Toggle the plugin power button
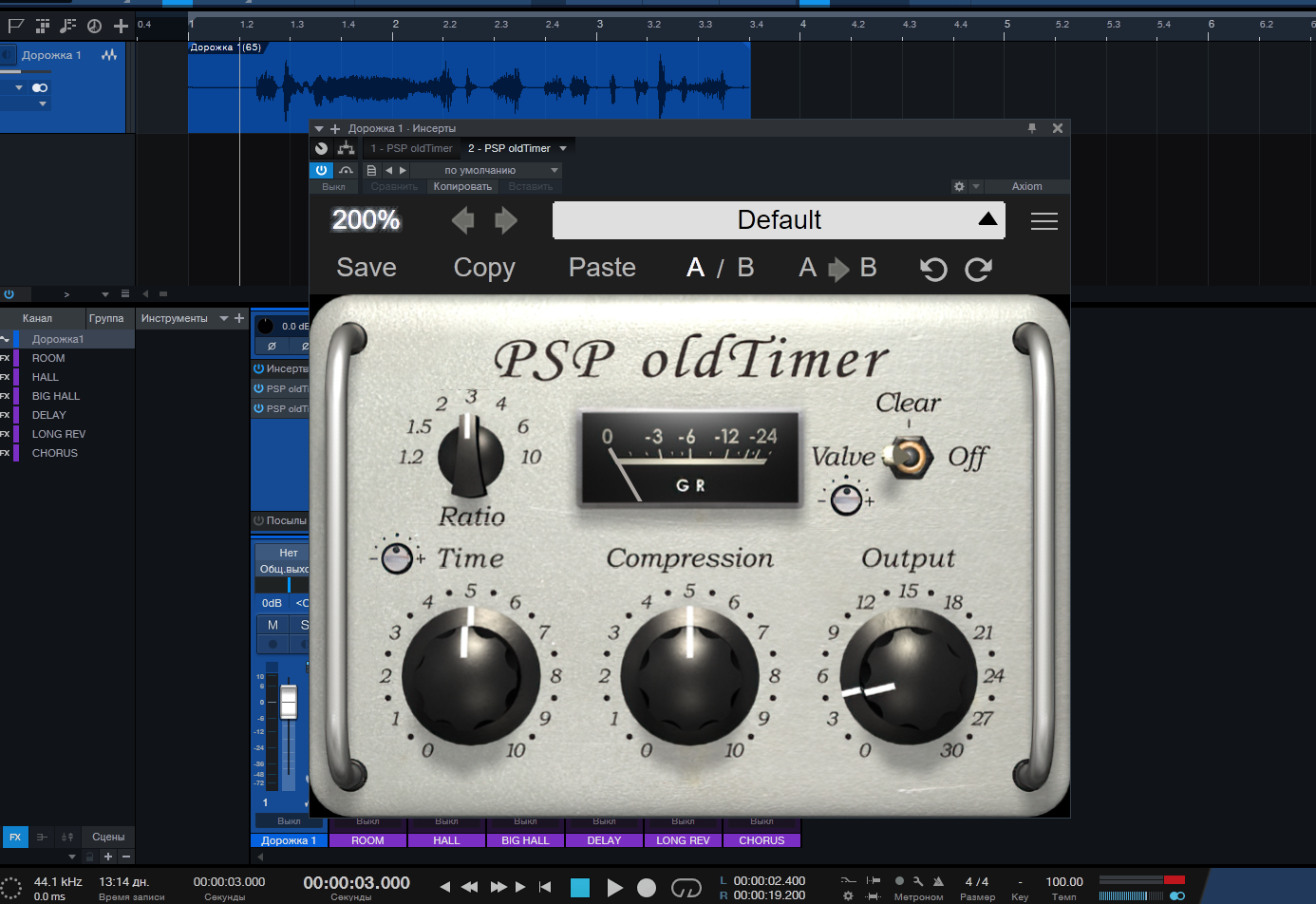Viewport: 1316px width, 904px height. click(321, 170)
